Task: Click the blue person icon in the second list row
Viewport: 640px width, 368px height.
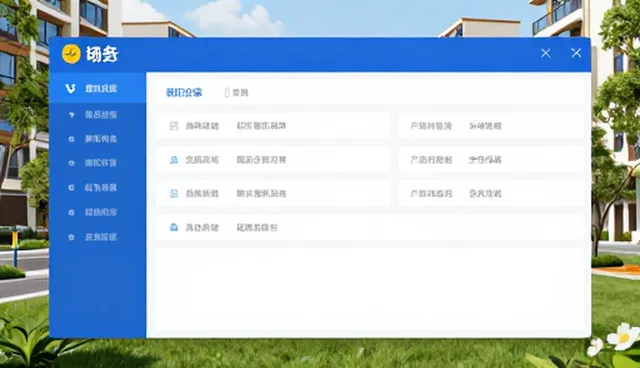Action: (x=174, y=160)
